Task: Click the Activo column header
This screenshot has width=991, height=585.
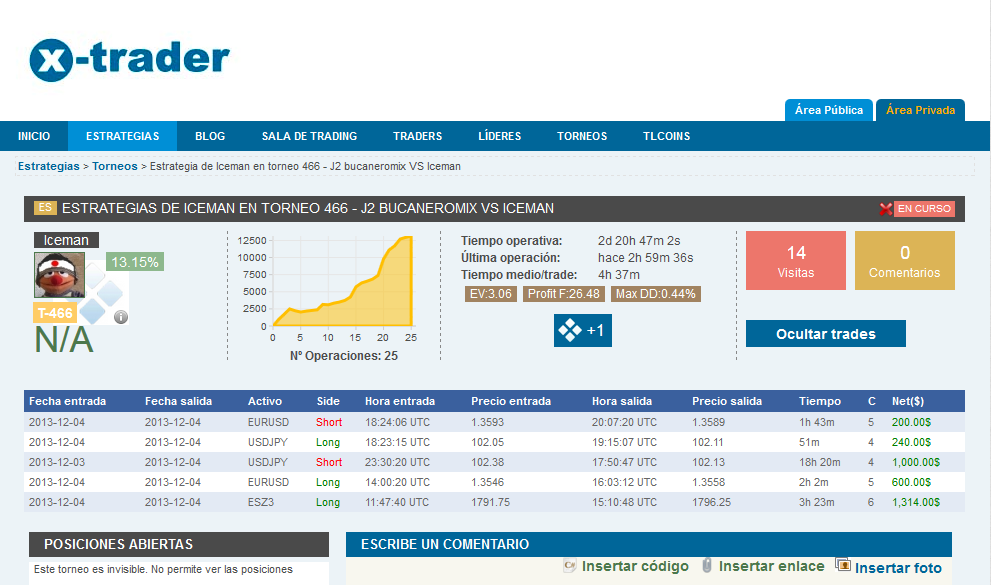Action: coord(265,401)
